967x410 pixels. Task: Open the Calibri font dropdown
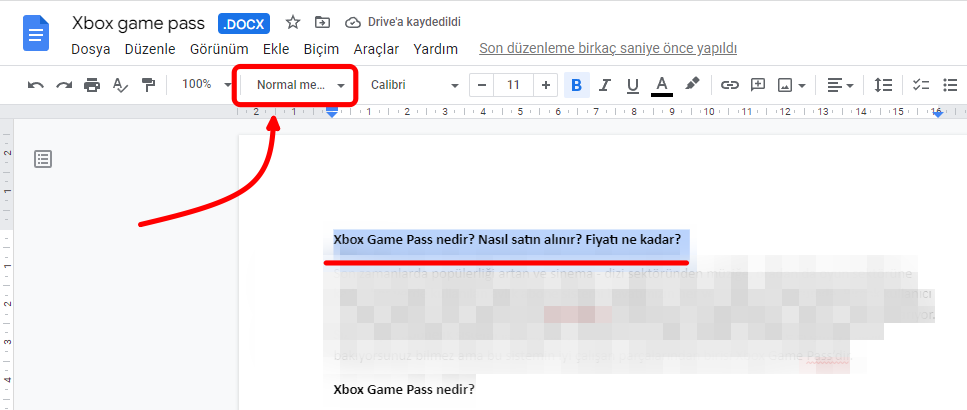coord(415,85)
